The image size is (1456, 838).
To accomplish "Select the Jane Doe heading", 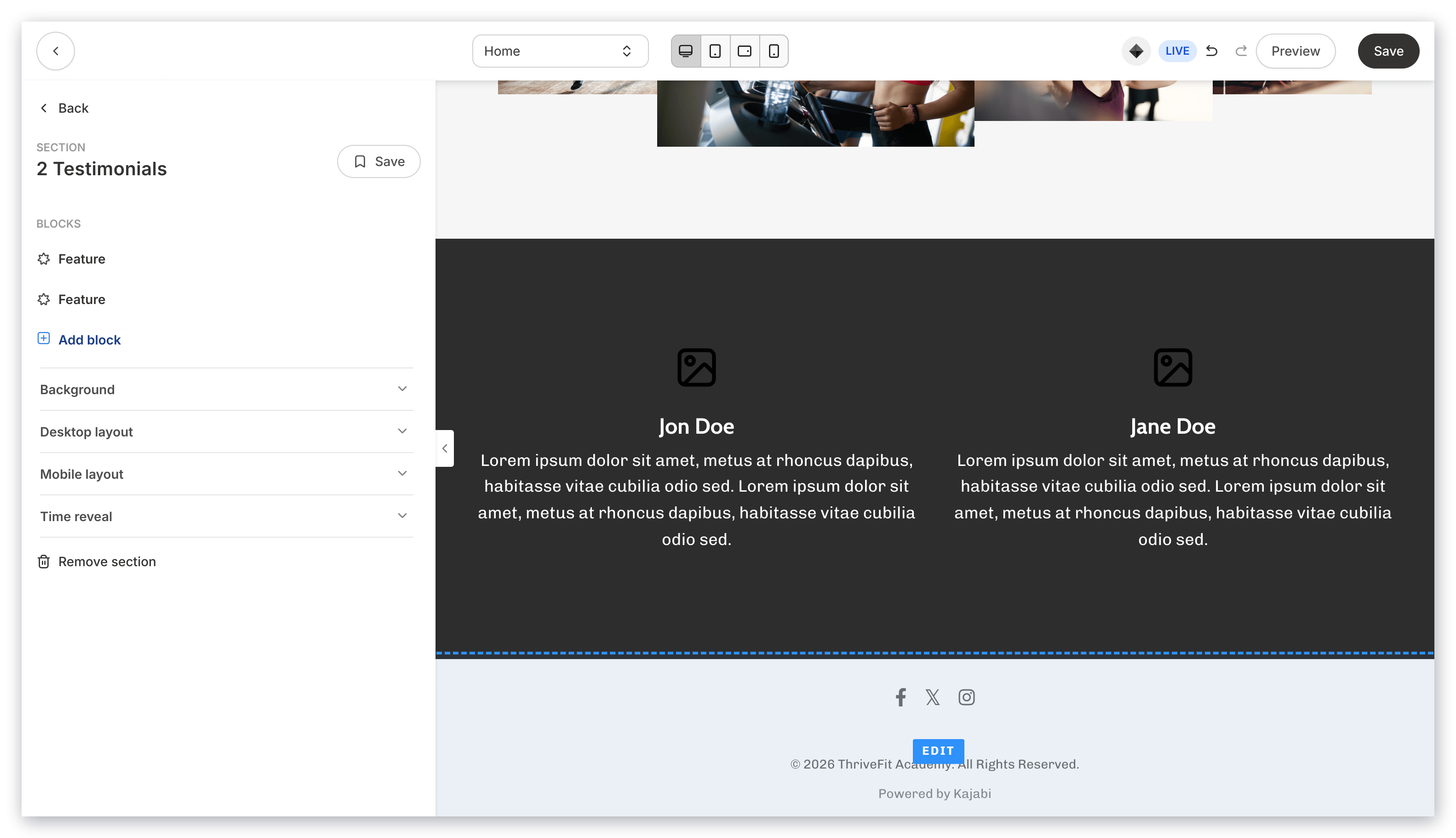I will point(1172,426).
